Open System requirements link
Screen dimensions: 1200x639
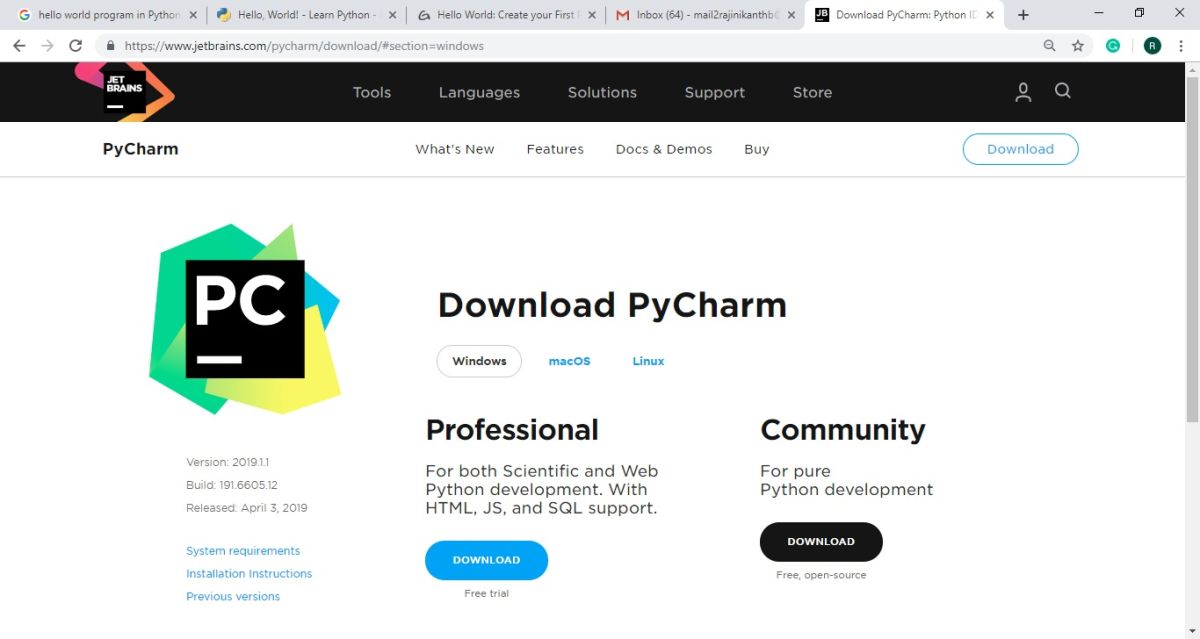(x=243, y=551)
